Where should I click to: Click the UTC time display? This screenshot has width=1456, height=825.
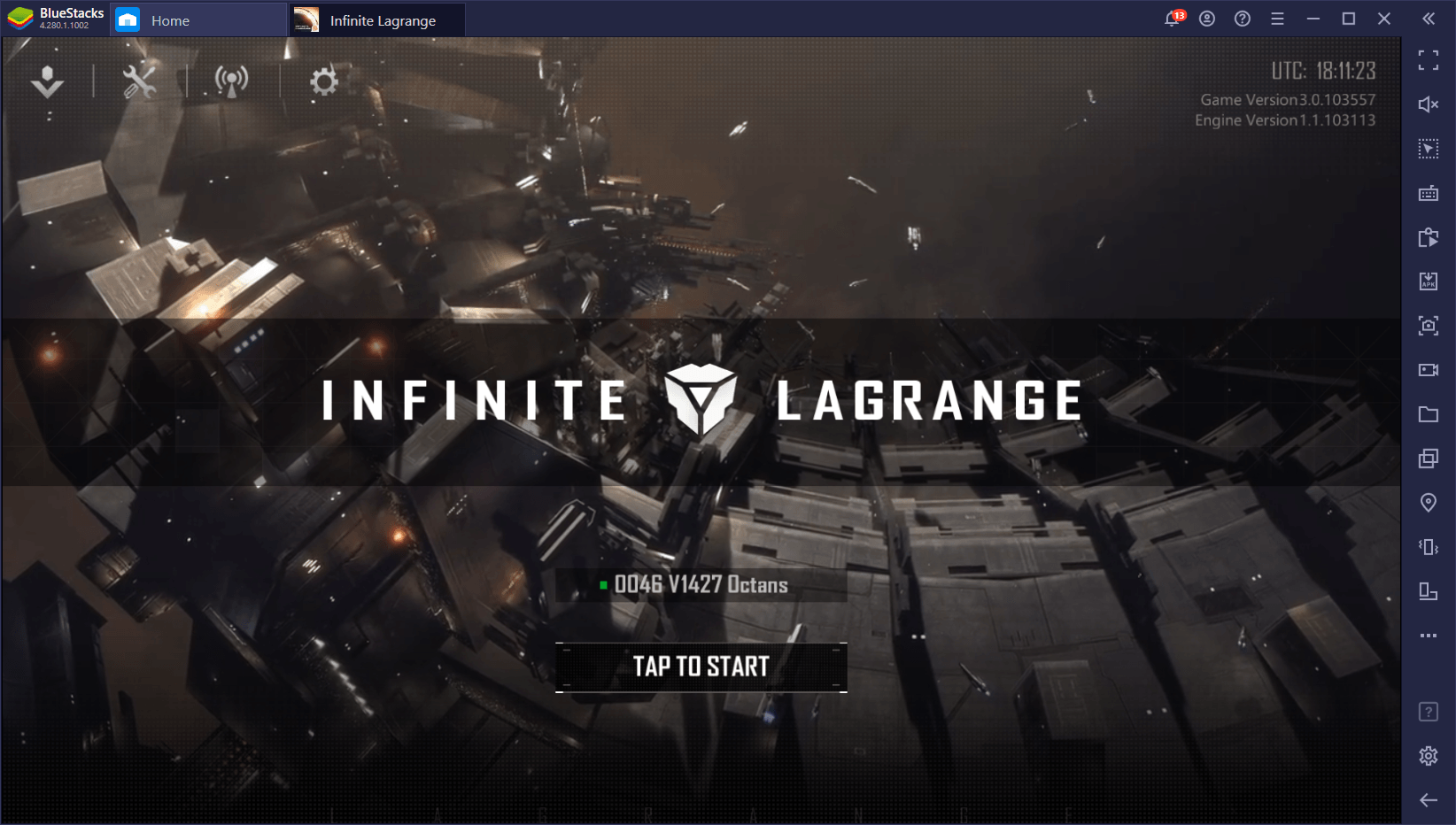[1323, 71]
